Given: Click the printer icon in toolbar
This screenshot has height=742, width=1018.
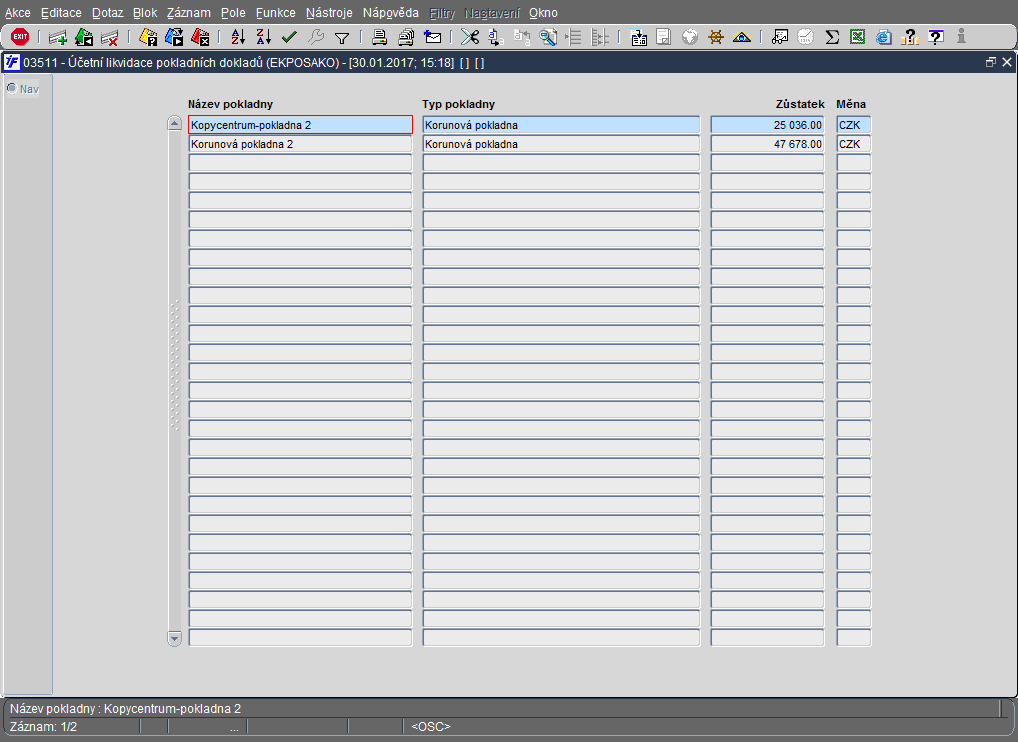Looking at the screenshot, I should (380, 37).
